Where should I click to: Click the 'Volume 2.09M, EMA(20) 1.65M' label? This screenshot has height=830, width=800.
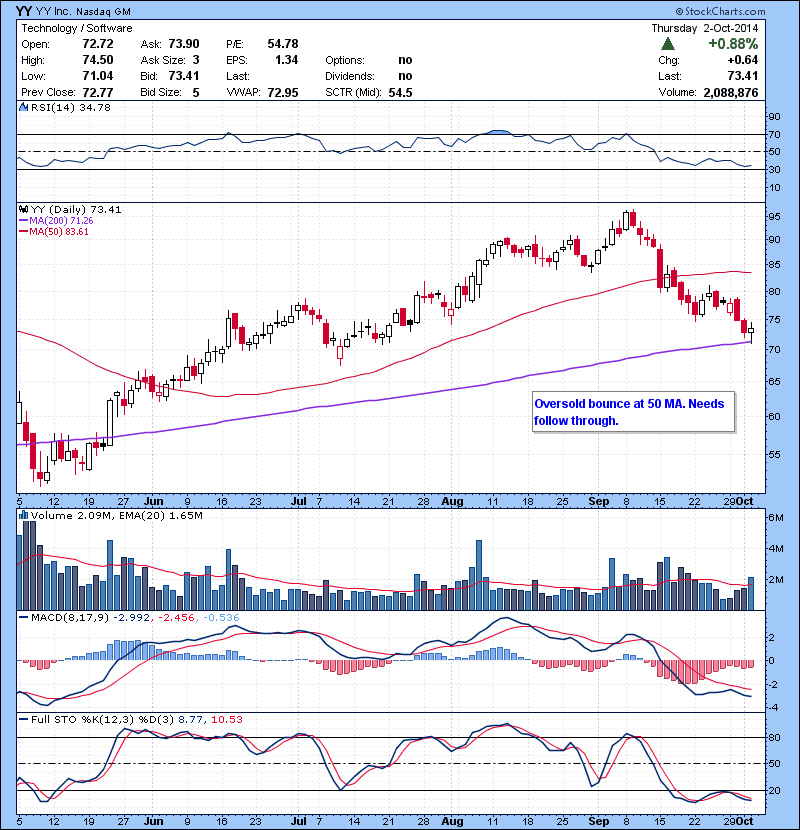coord(116,515)
